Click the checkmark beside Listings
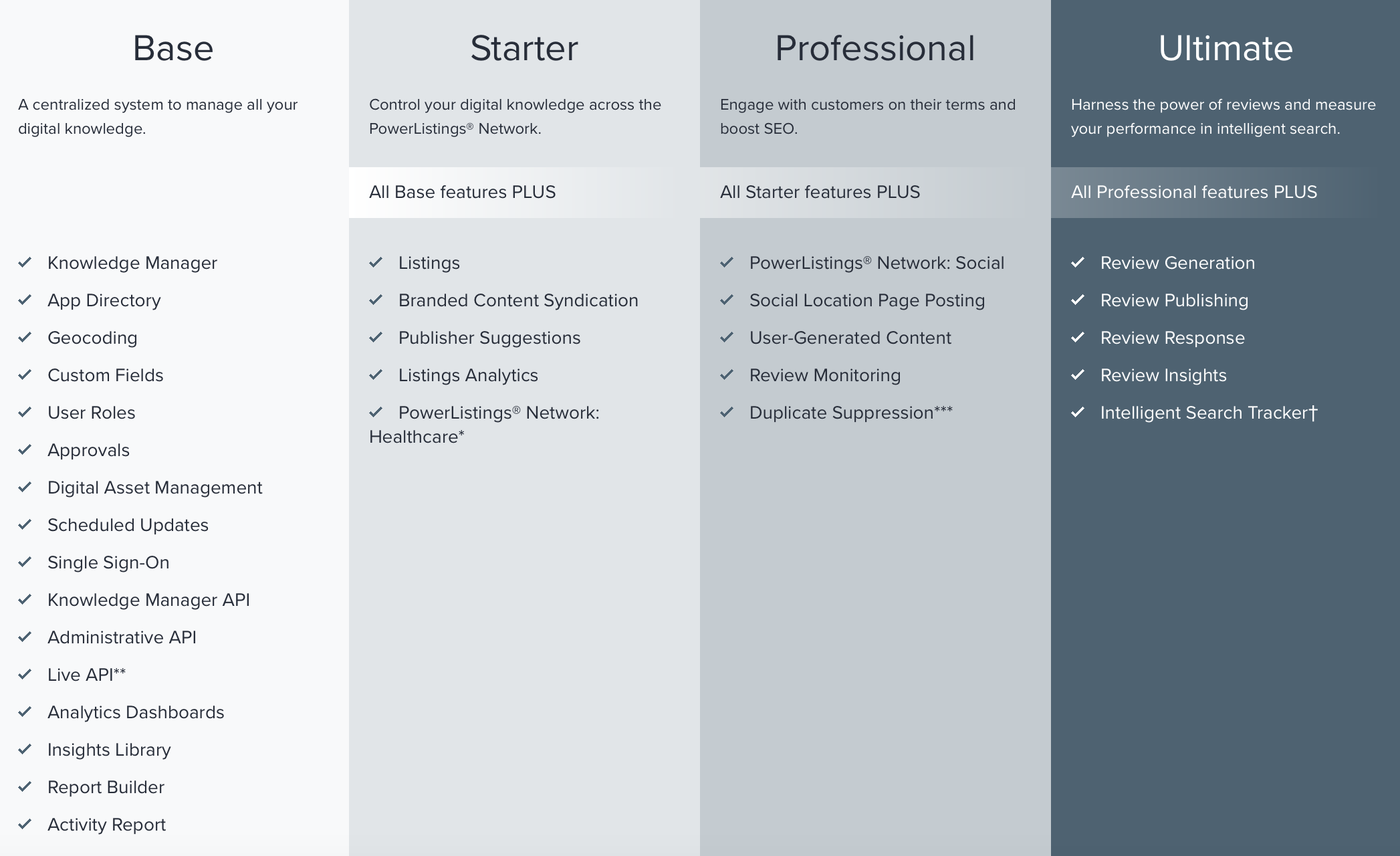The height and width of the screenshot is (856, 1400). click(x=376, y=262)
